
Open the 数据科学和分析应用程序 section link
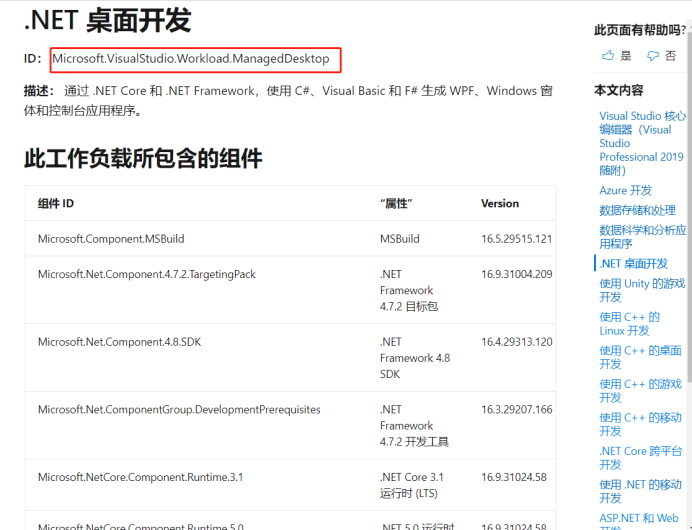(643, 237)
